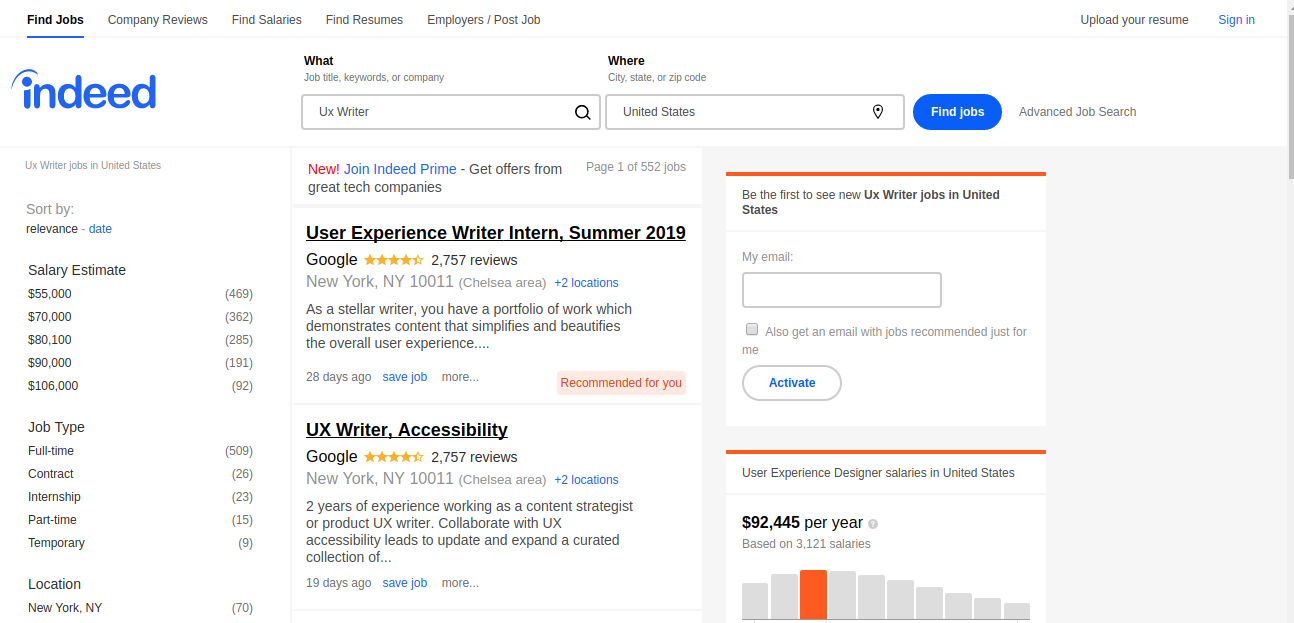1294x623 pixels.
Task: Expand more... on UX Writer Accessibility listing
Action: pyautogui.click(x=460, y=583)
